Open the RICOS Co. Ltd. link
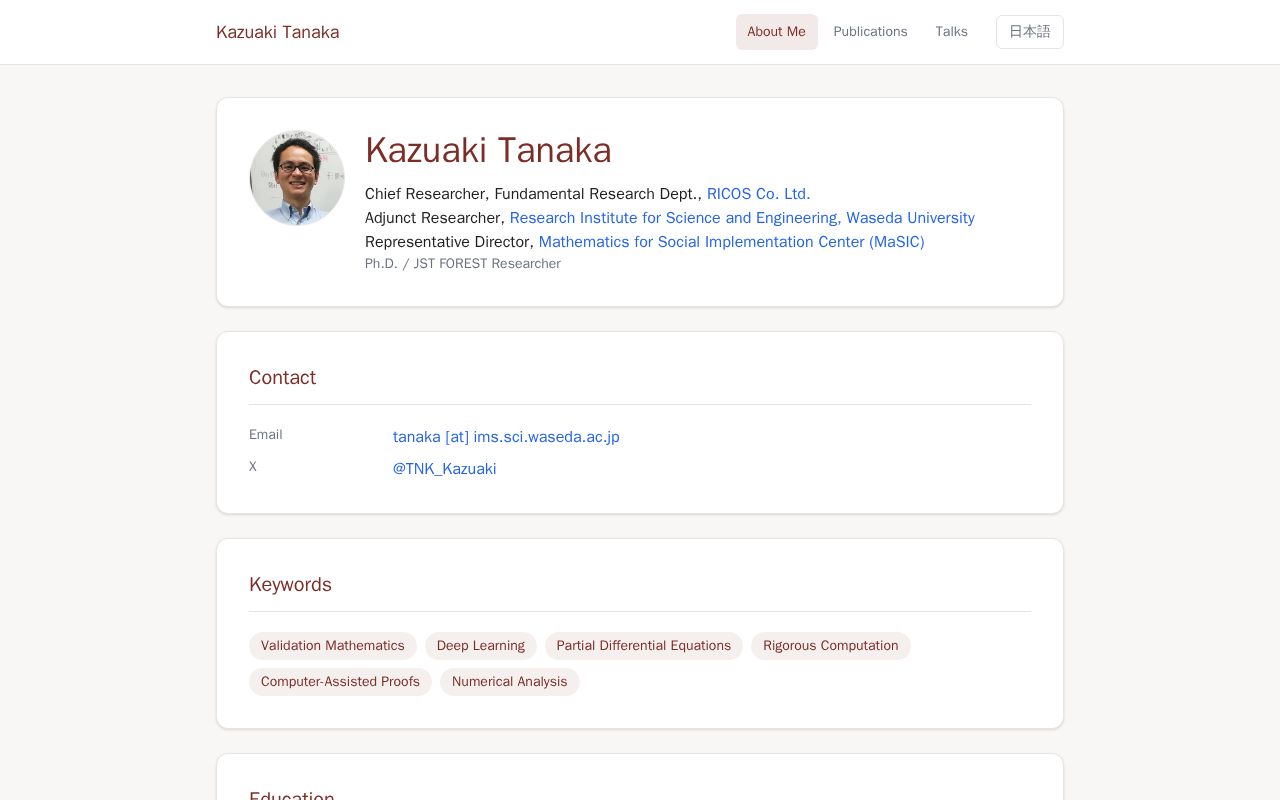 pos(758,194)
